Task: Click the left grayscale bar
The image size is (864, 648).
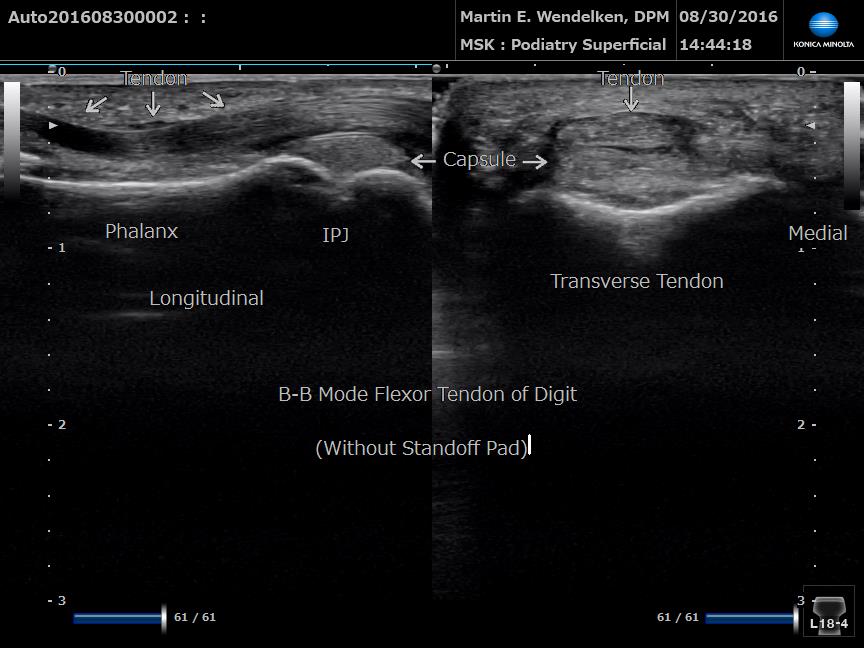Action: tap(12, 140)
